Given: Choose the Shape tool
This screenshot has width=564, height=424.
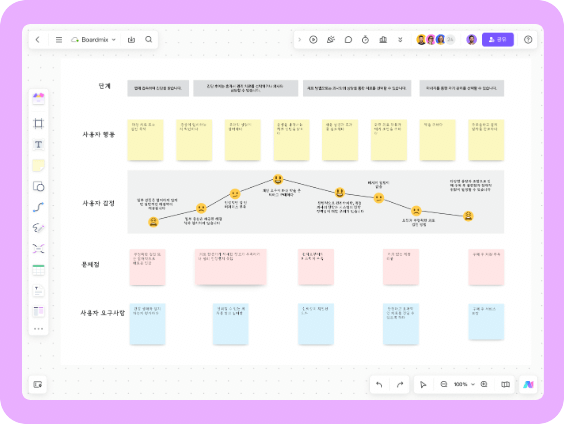Looking at the screenshot, I should [38, 186].
